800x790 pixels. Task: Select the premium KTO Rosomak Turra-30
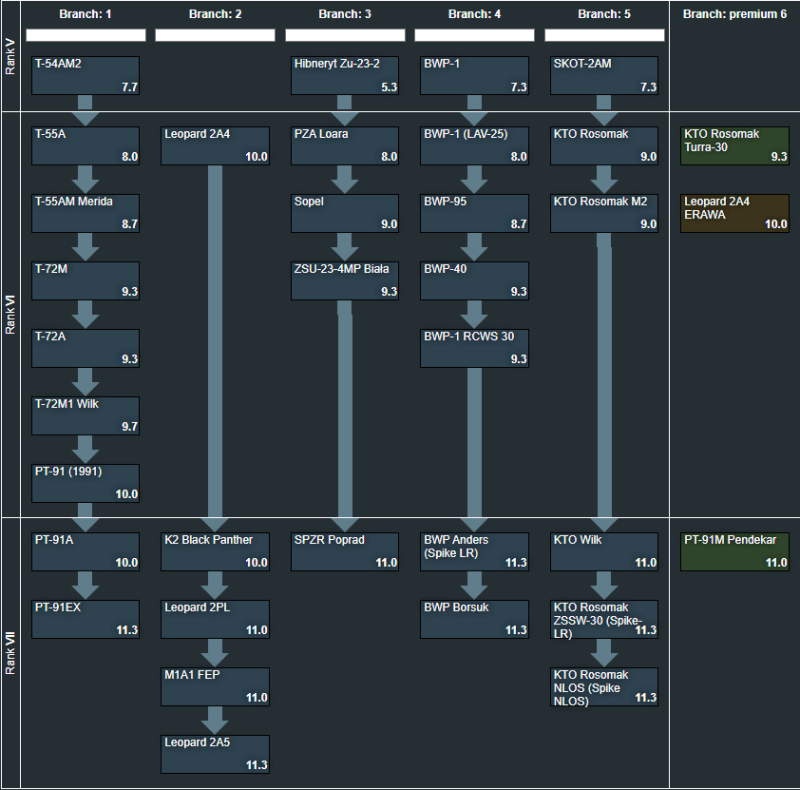point(735,145)
